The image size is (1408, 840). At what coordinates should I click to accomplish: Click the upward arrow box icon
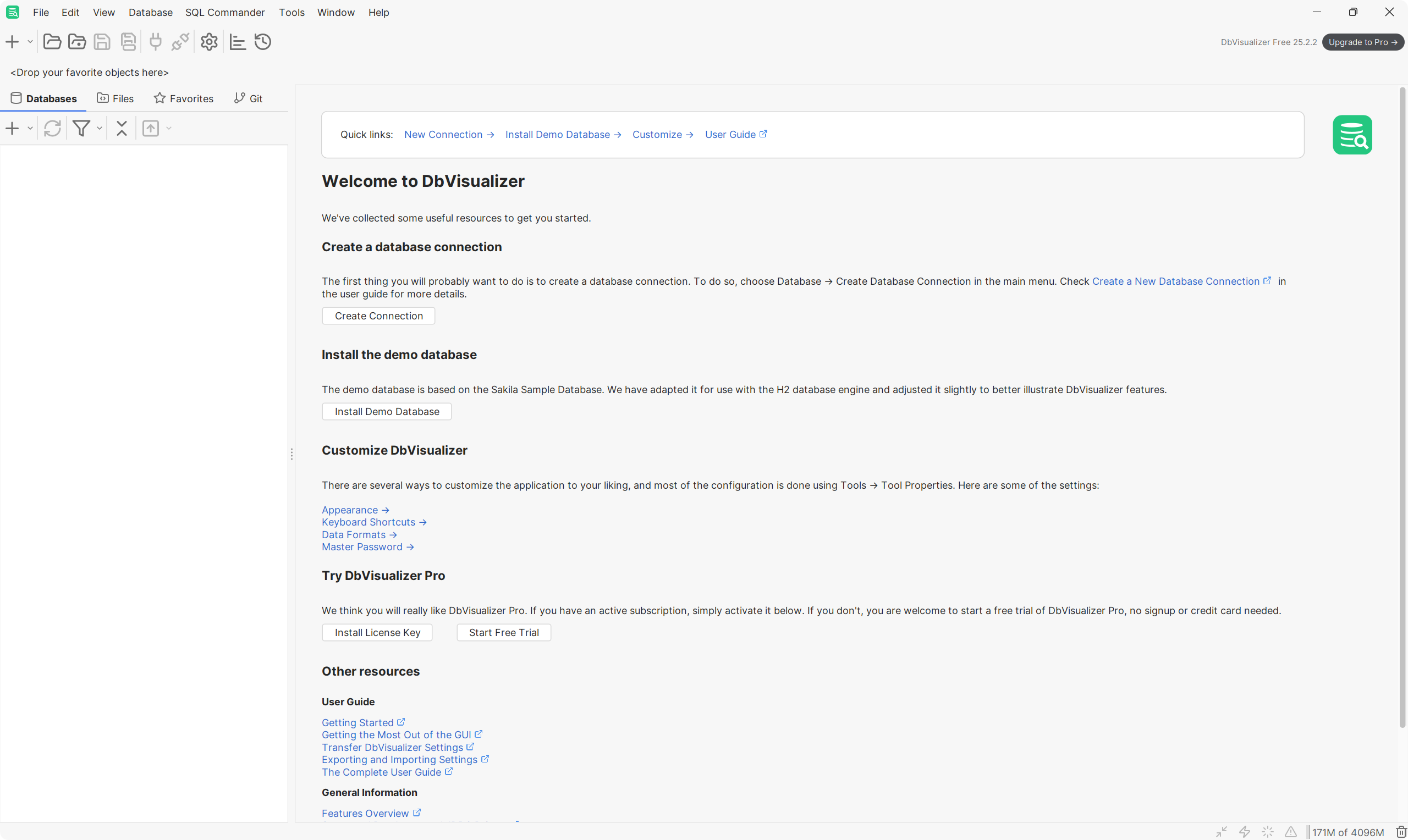point(151,129)
